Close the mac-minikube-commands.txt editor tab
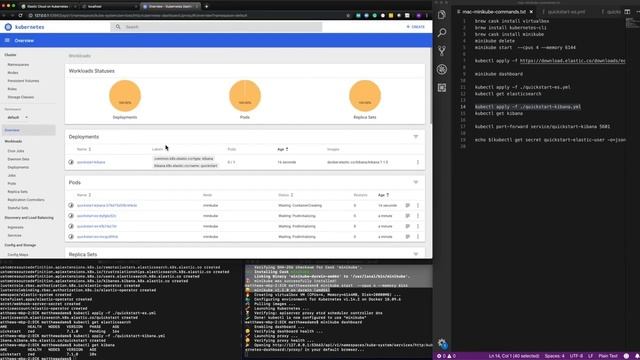Screen dimensions: 640x360 (531, 12)
